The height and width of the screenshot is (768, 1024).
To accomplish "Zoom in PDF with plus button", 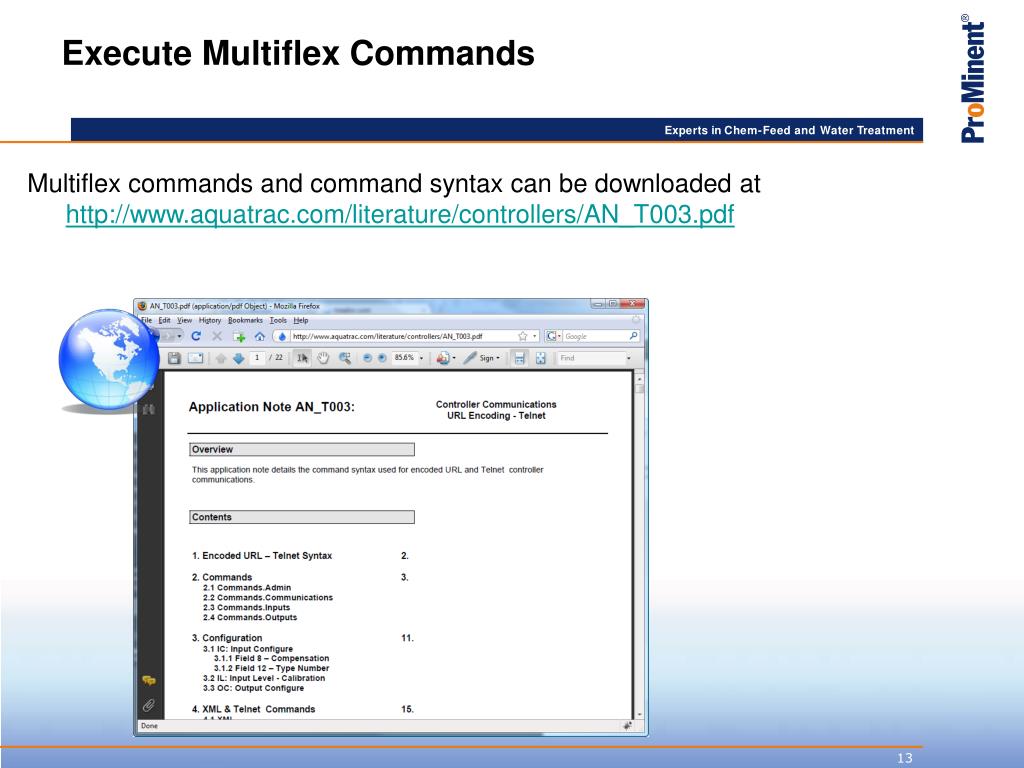I will (x=382, y=358).
